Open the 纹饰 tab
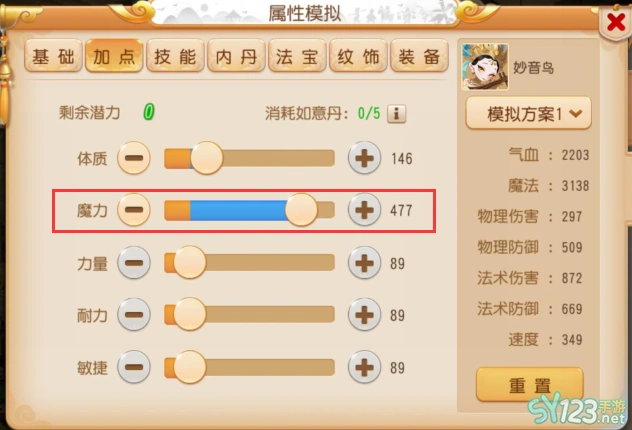The image size is (632, 430). (x=358, y=56)
